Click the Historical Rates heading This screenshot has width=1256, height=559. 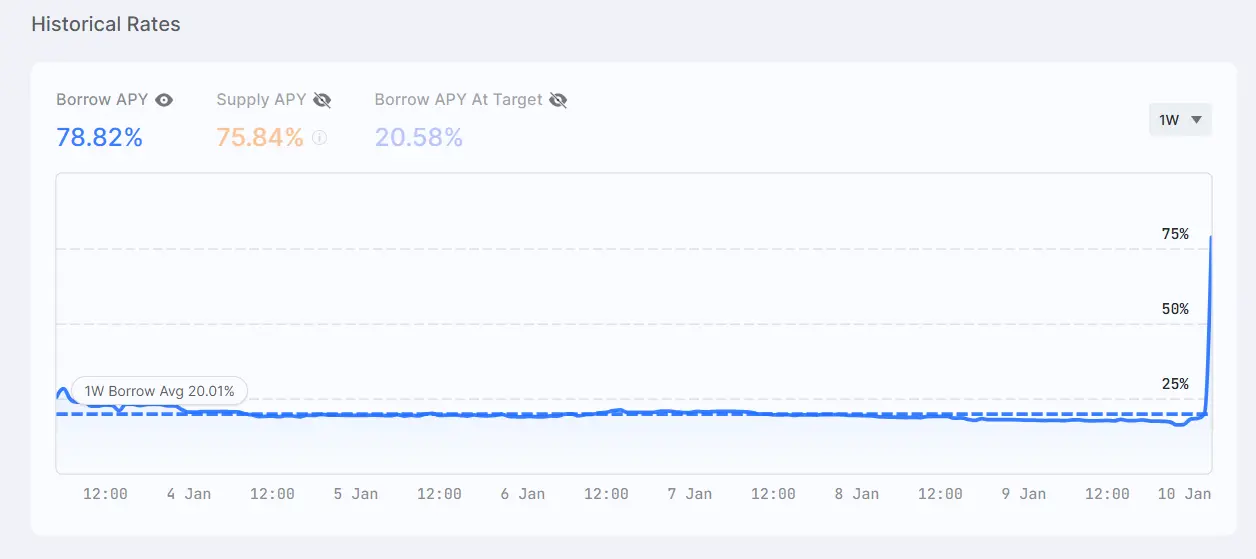tap(106, 24)
